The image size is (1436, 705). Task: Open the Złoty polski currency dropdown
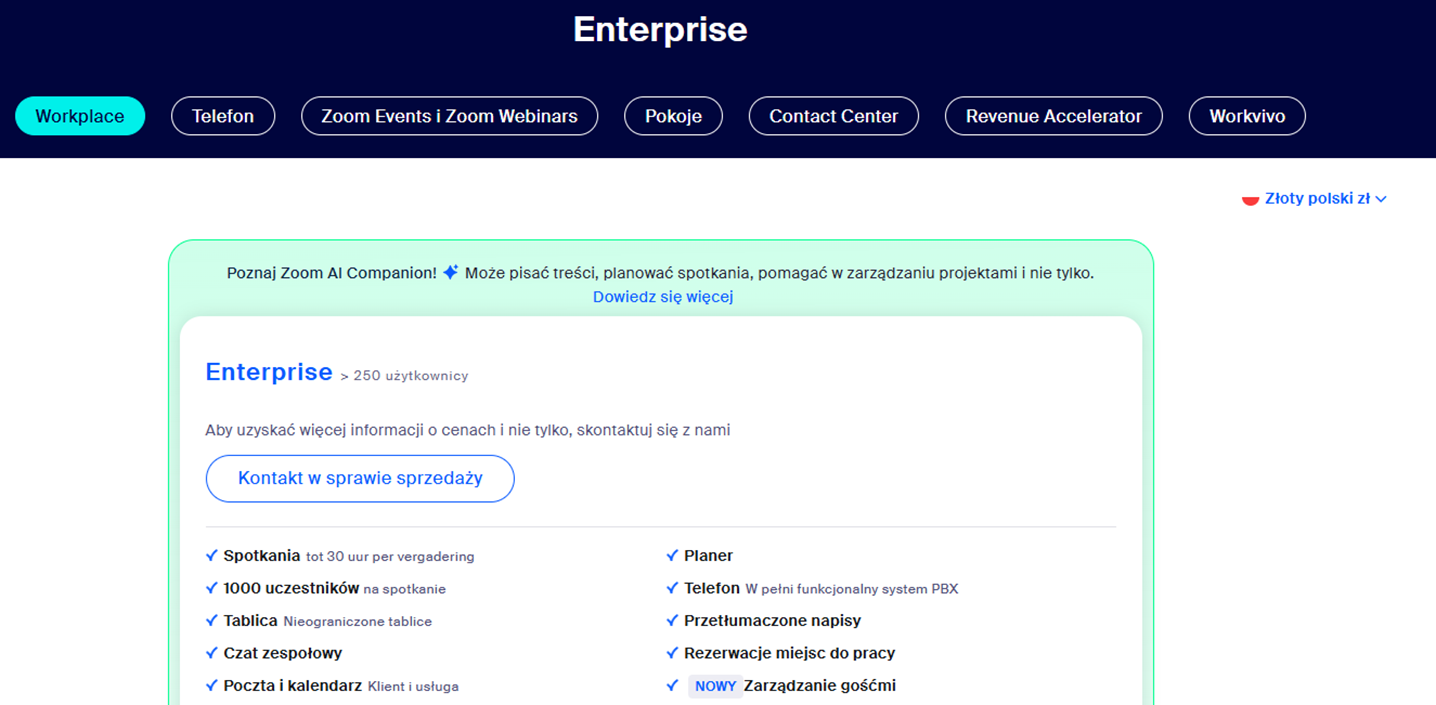[1316, 199]
